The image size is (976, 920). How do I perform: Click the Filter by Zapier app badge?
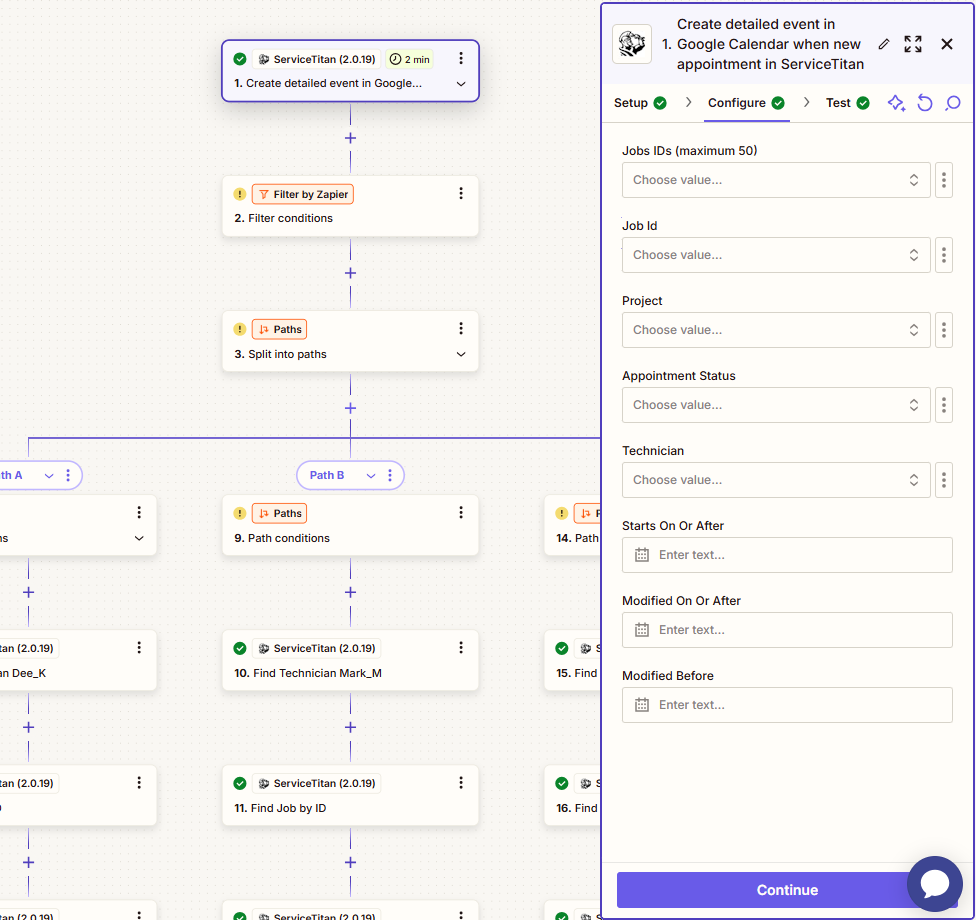(x=303, y=195)
